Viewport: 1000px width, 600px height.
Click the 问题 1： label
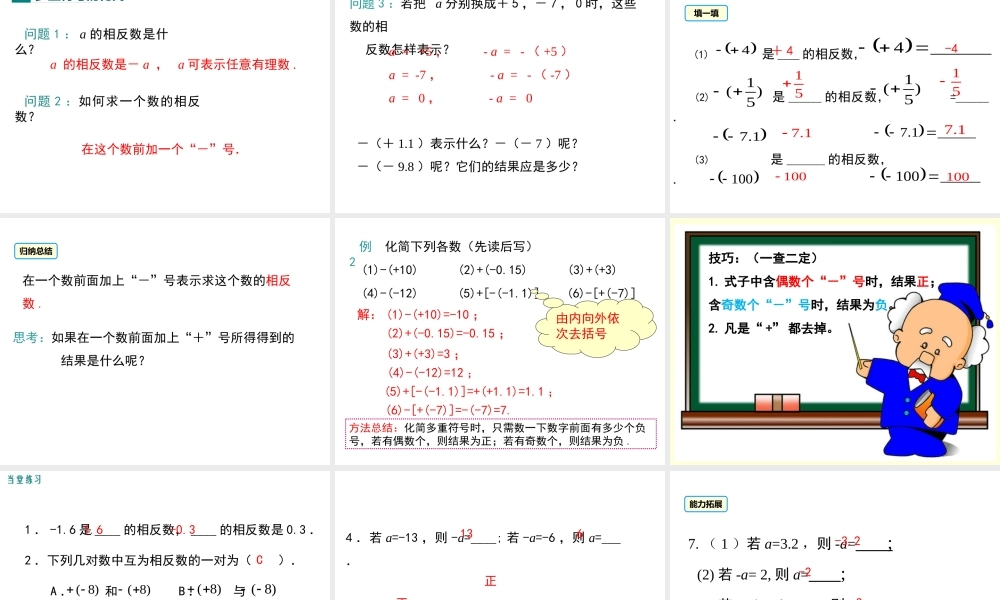(x=47, y=34)
